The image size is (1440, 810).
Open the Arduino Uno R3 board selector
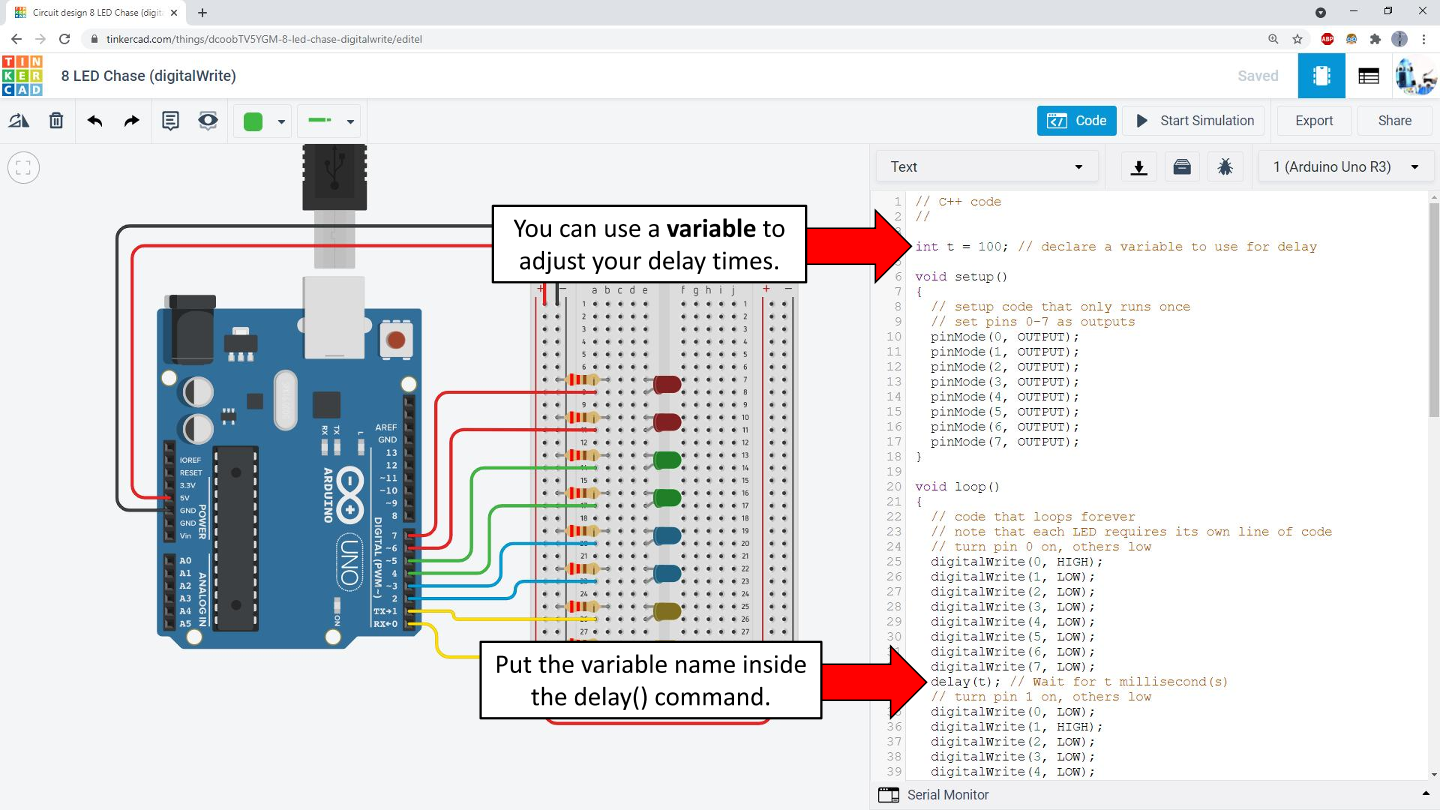coord(1345,167)
